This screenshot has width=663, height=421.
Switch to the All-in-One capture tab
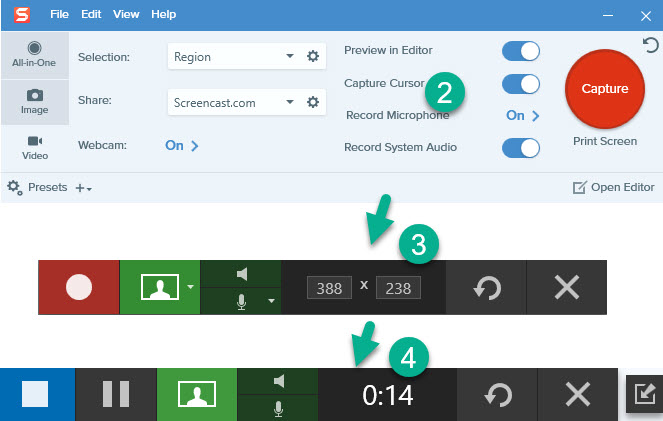34,55
